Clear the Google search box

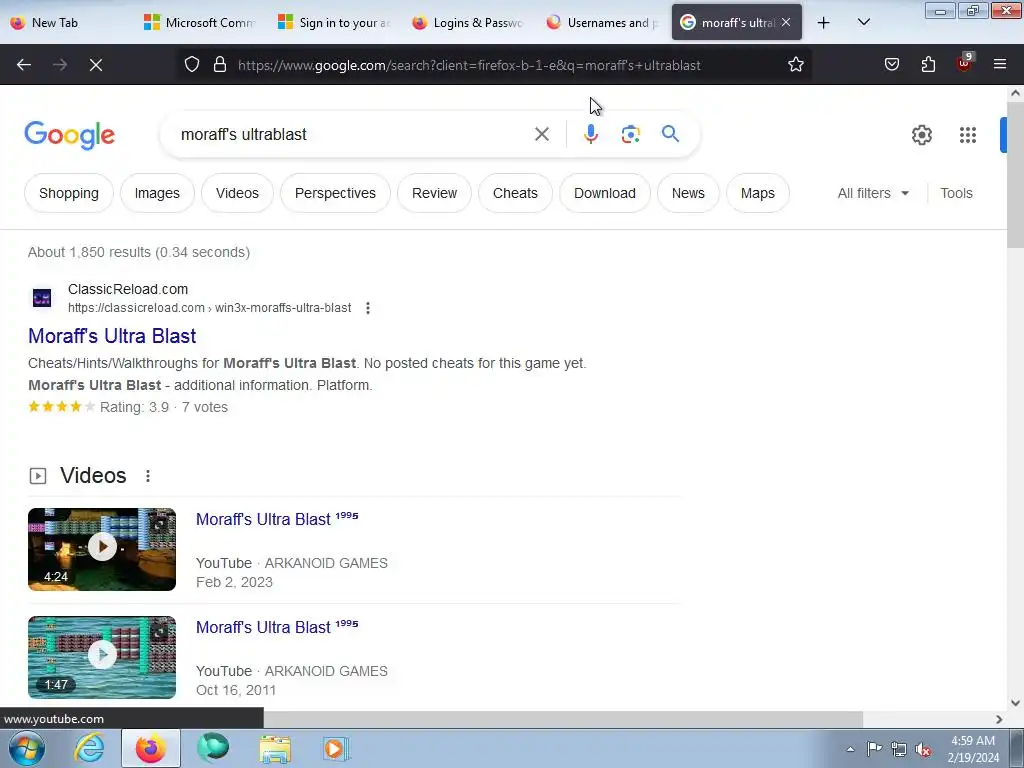[x=541, y=135]
